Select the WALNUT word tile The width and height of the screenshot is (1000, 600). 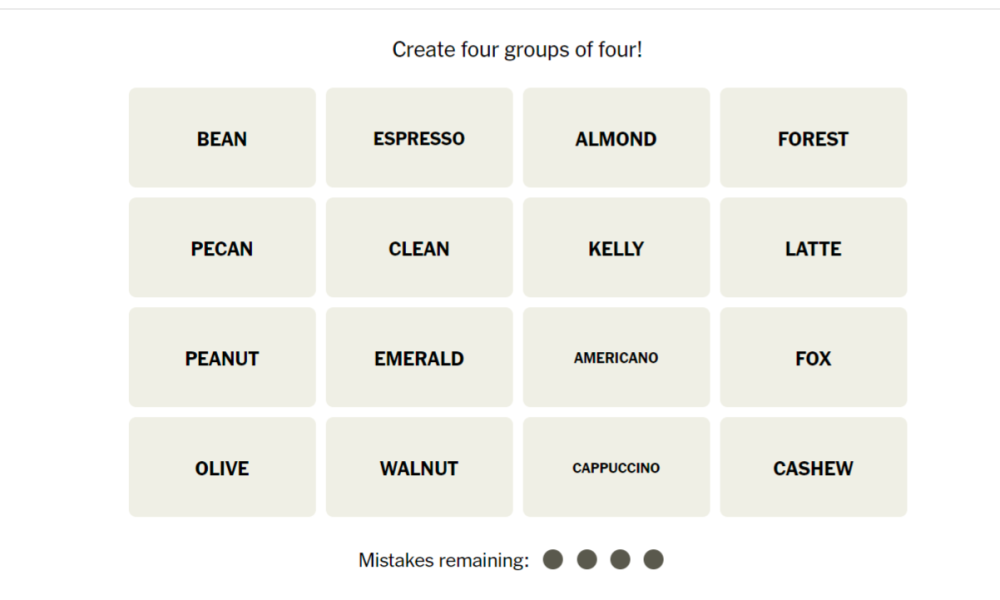tap(419, 468)
